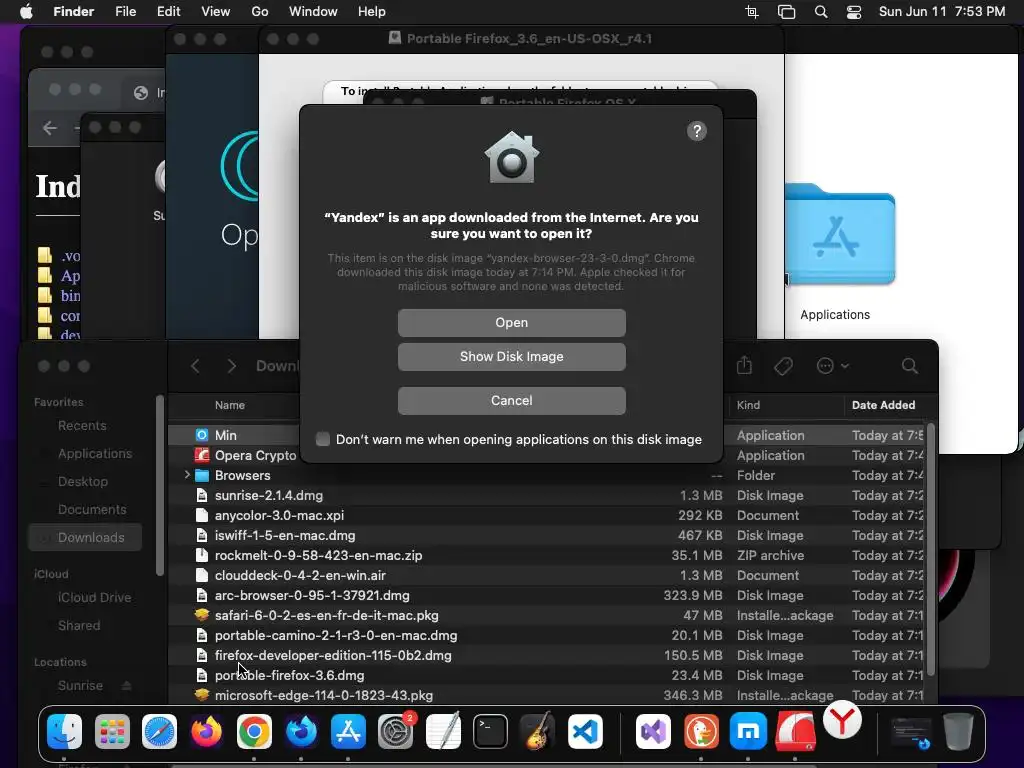This screenshot has height=768, width=1024.
Task: Open the Window menu
Action: (313, 12)
